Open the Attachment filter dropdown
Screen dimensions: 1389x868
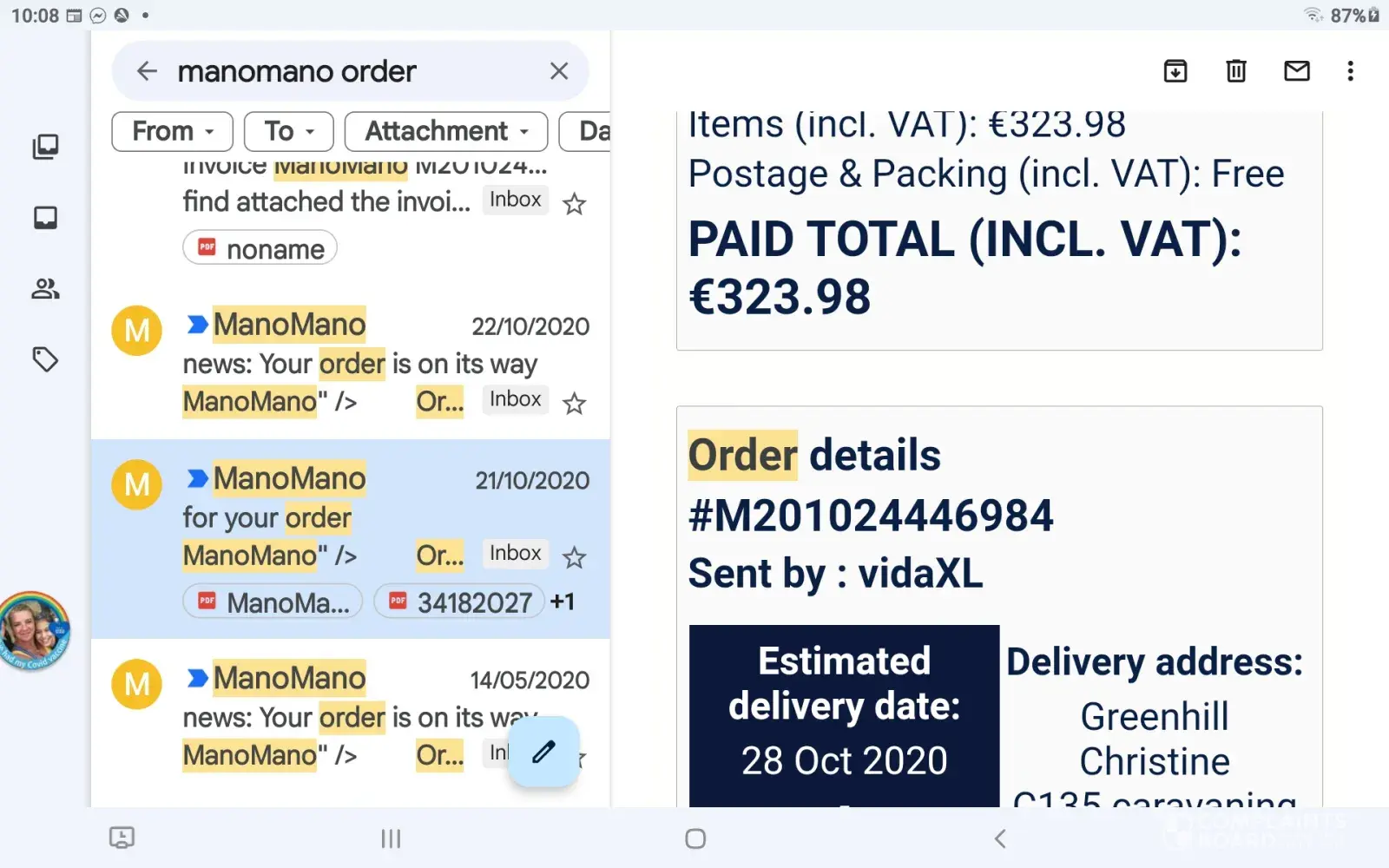coord(445,131)
